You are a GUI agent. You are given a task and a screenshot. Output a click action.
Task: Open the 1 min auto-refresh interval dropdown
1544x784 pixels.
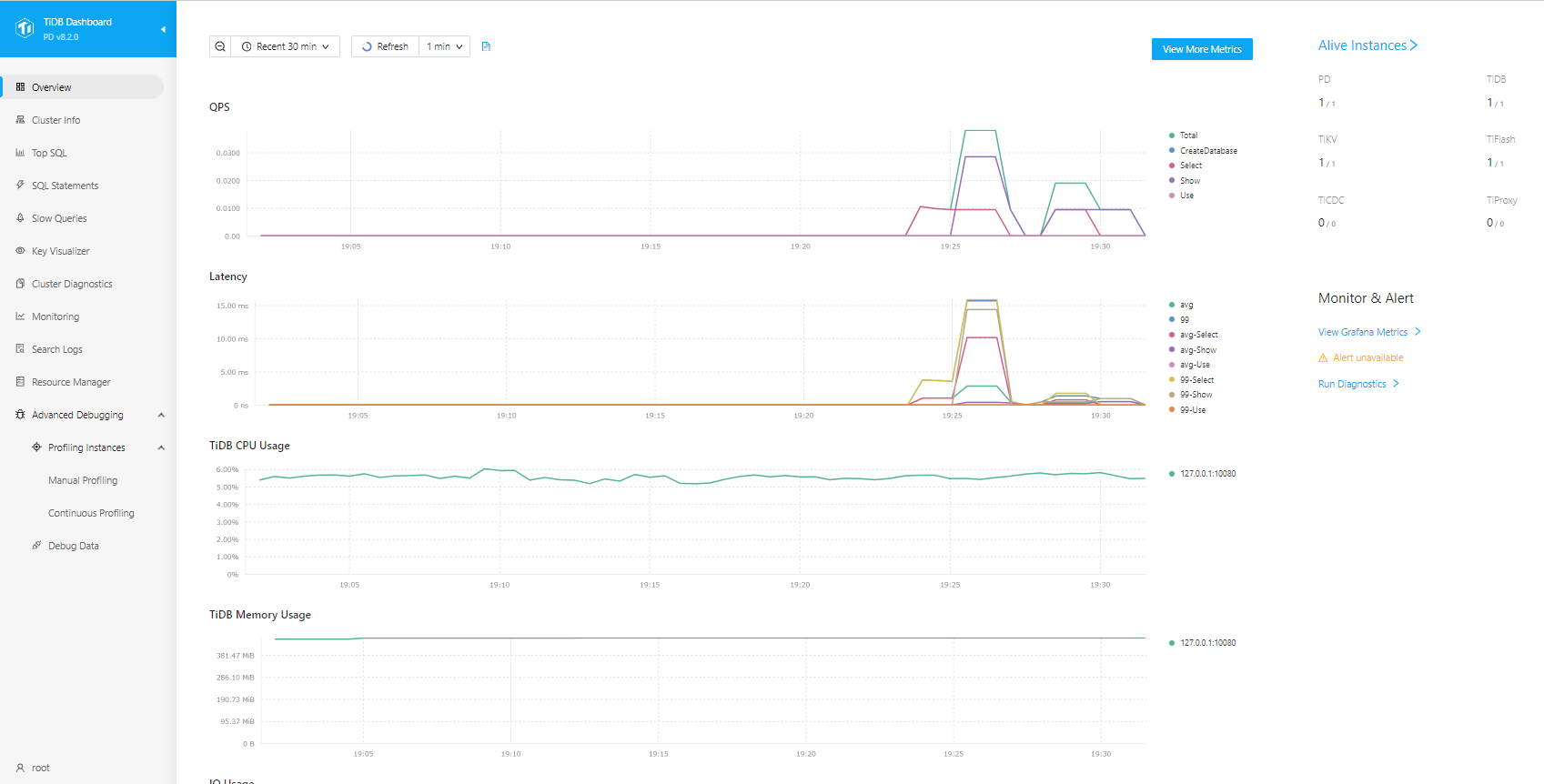445,46
